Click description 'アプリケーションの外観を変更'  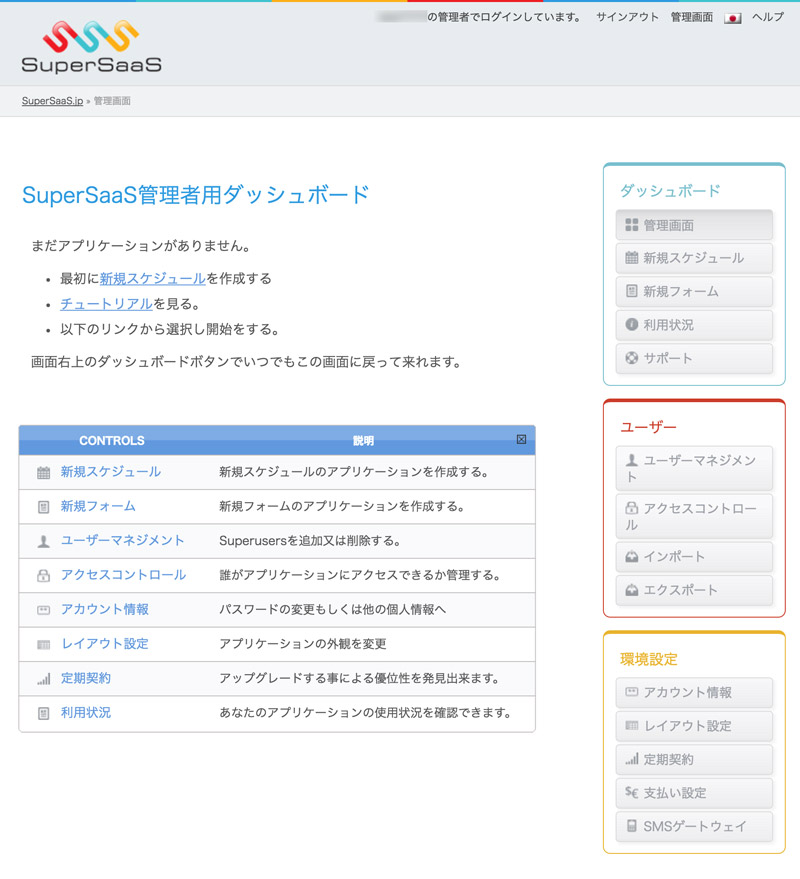pyautogui.click(x=303, y=644)
